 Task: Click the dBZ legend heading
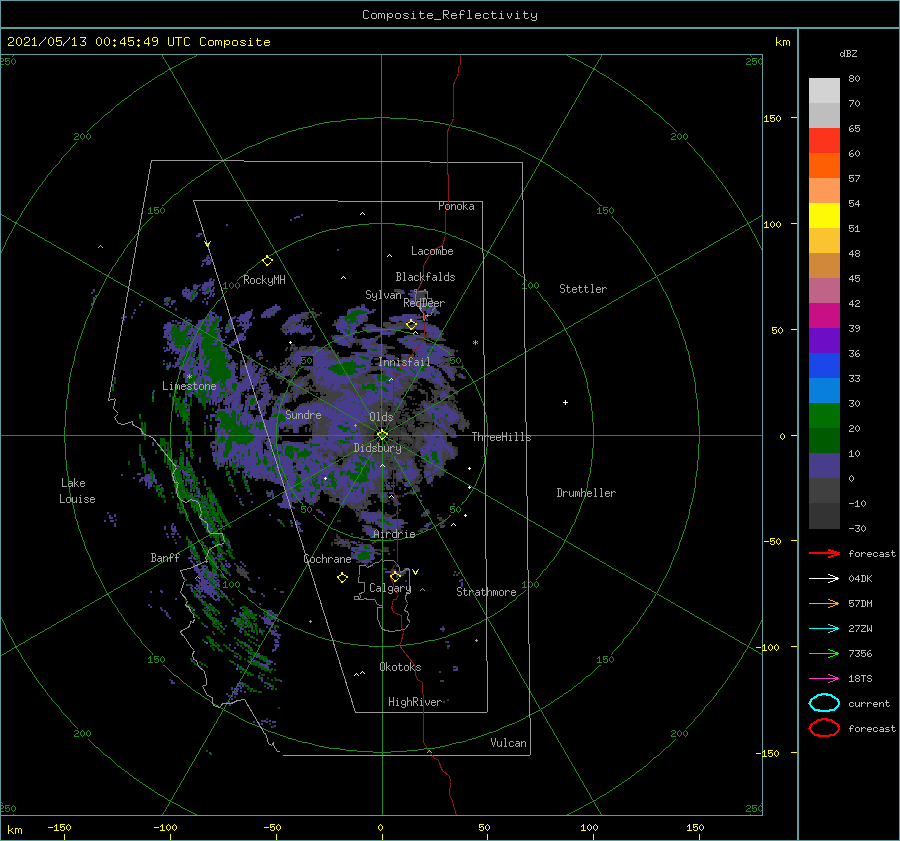coord(848,54)
